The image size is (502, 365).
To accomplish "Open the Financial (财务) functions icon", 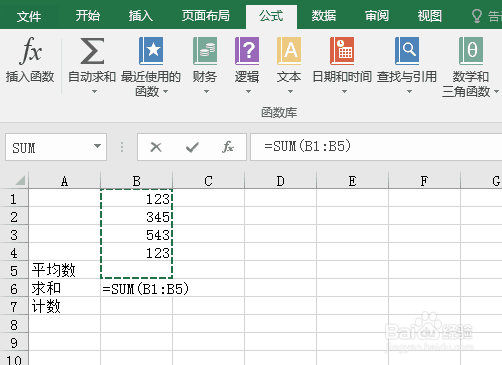I will [205, 51].
